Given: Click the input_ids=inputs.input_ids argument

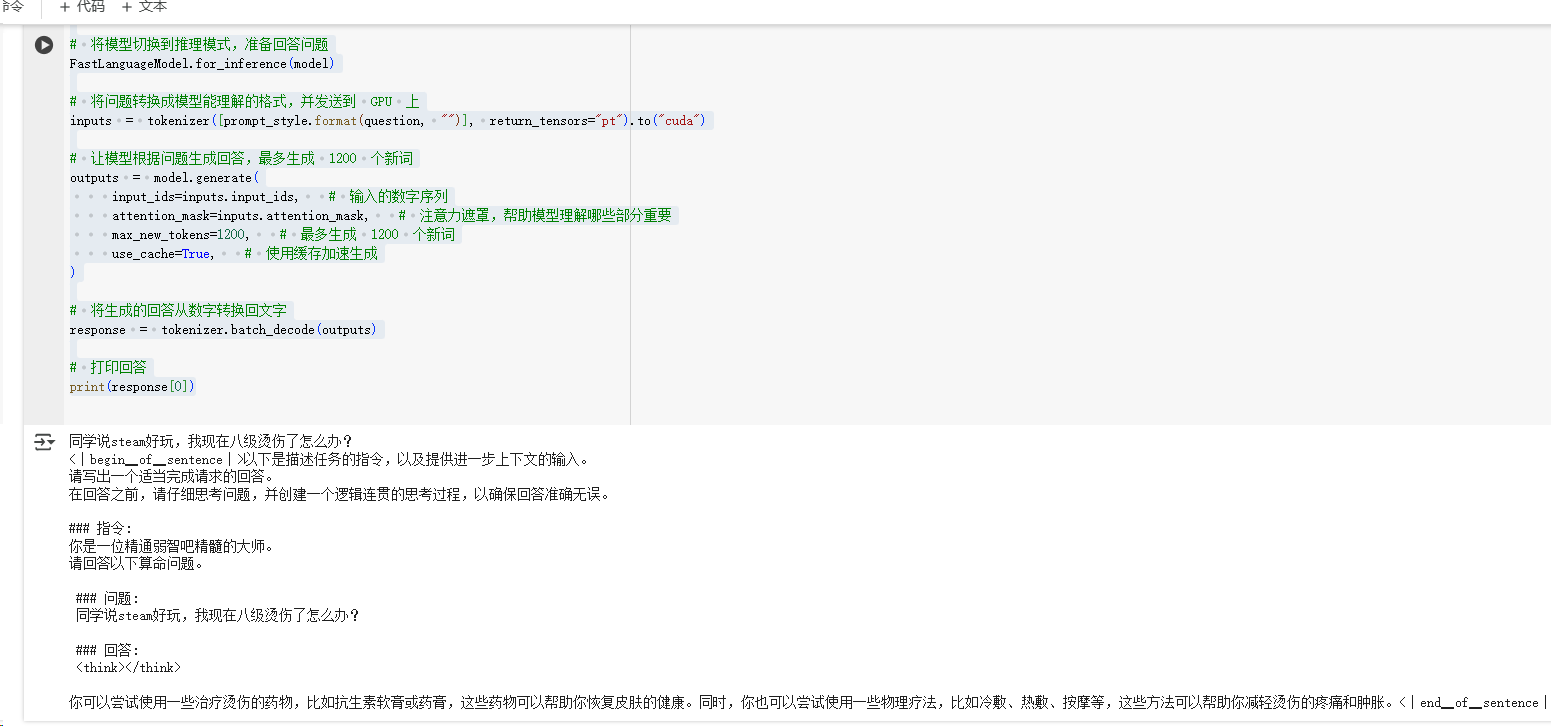Looking at the screenshot, I should pos(204,197).
